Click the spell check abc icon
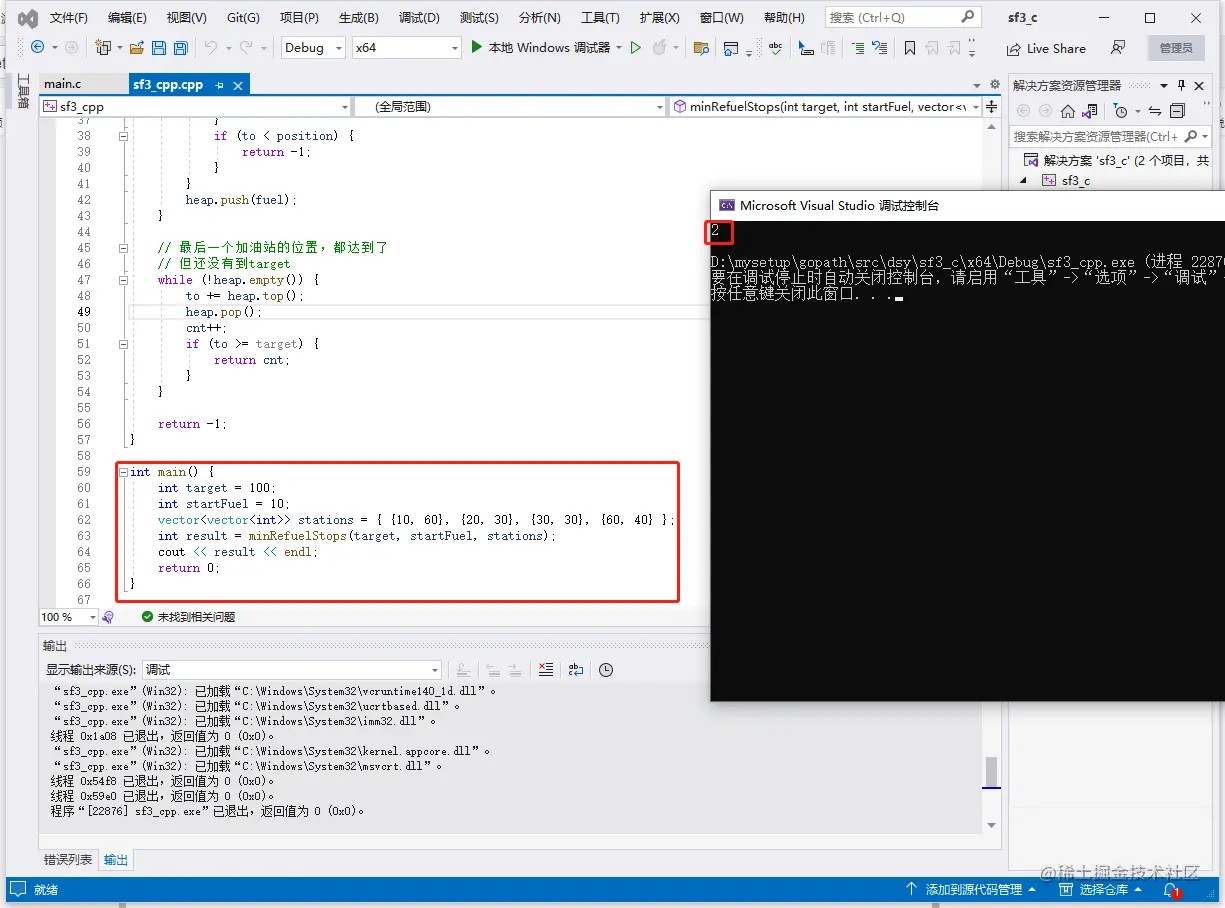 pos(775,47)
